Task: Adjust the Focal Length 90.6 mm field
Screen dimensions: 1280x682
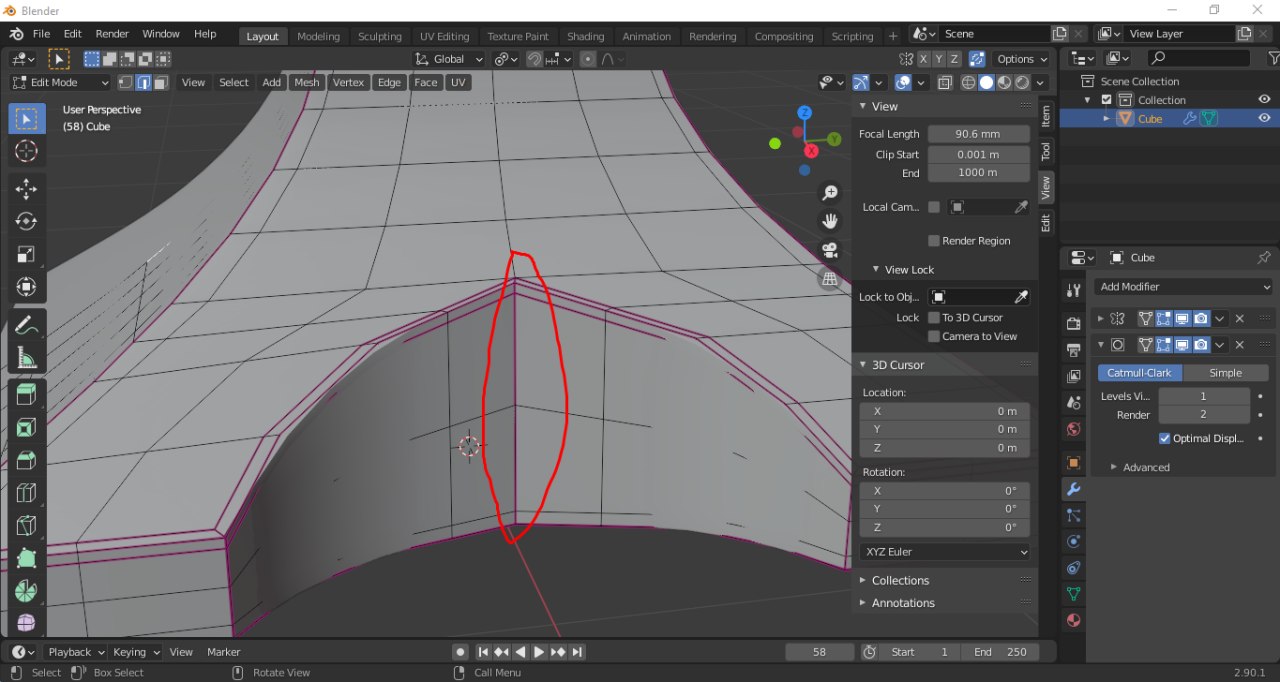Action: (978, 134)
